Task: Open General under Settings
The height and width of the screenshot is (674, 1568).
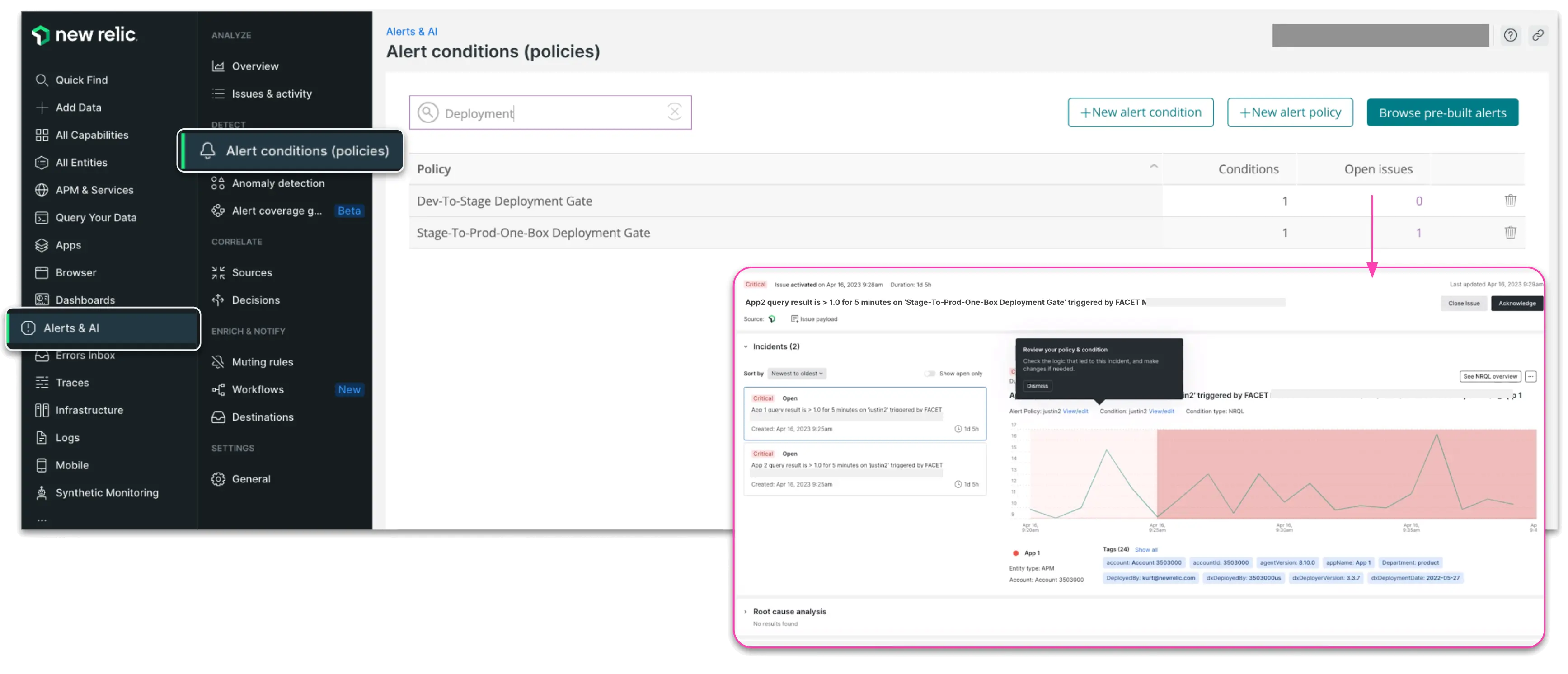Action: [x=251, y=479]
